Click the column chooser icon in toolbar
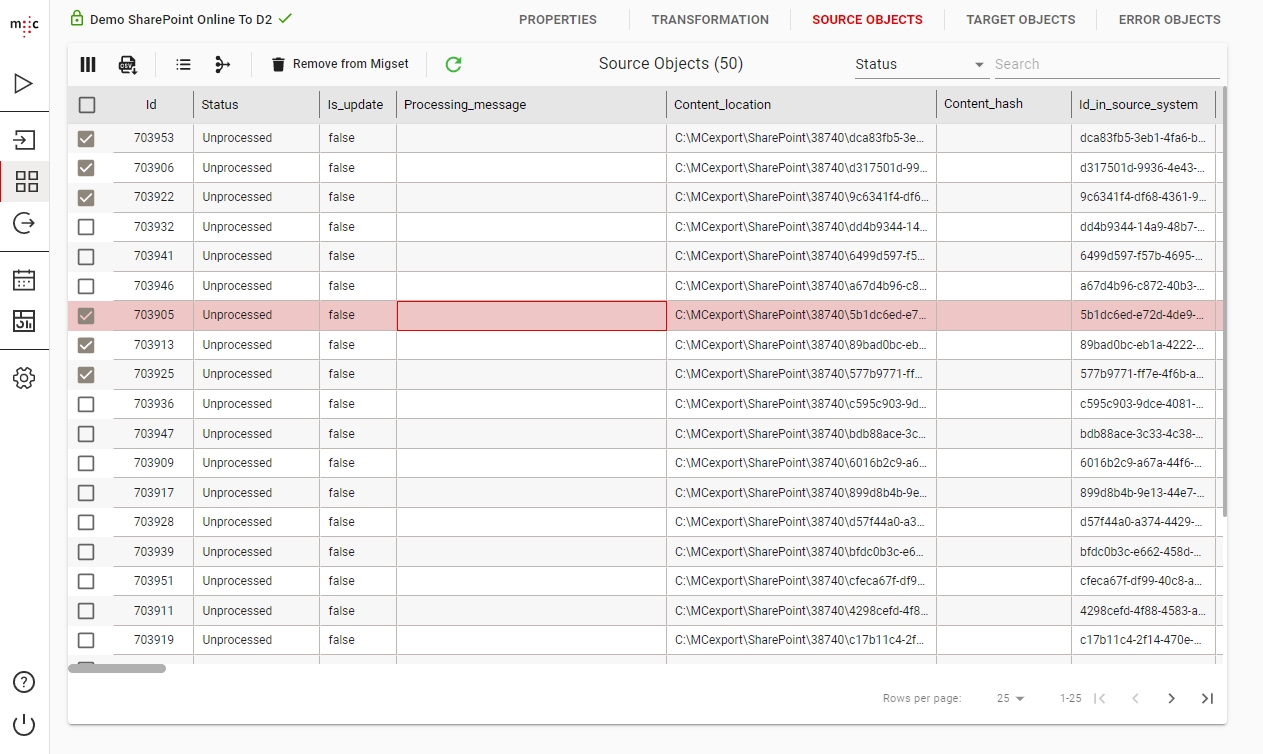The image size is (1263, 754). coord(88,65)
